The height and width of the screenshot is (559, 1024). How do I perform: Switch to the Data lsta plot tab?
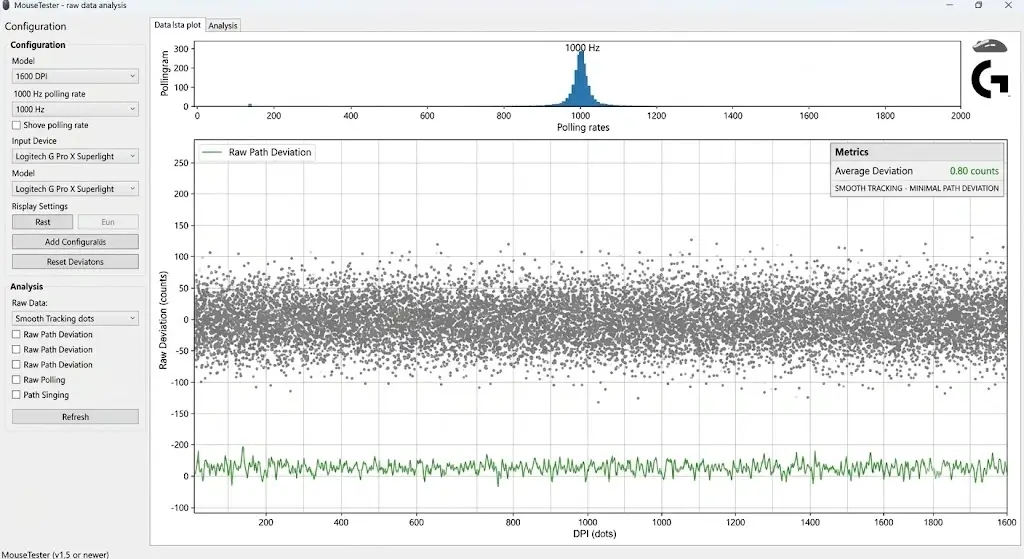(x=177, y=25)
